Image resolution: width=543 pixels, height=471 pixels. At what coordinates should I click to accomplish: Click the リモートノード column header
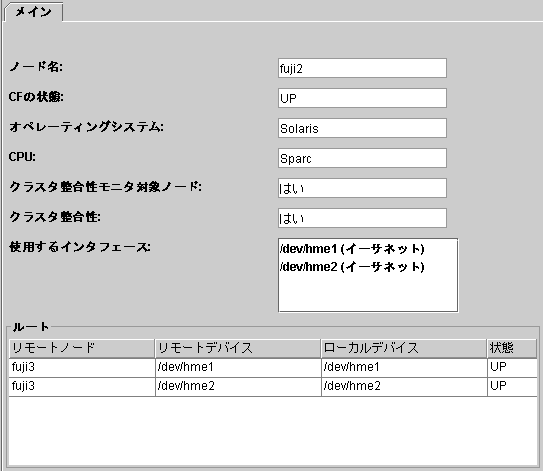(x=82, y=348)
